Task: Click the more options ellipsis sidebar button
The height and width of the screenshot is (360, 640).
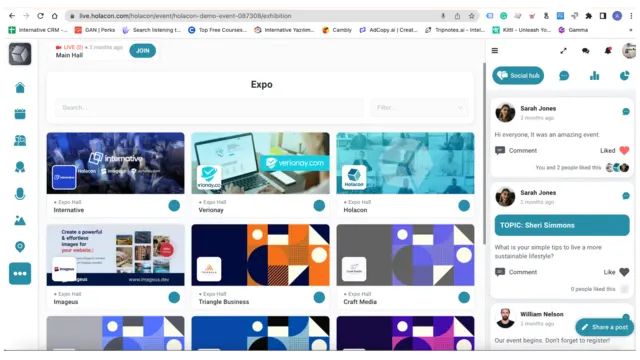Action: [x=20, y=273]
